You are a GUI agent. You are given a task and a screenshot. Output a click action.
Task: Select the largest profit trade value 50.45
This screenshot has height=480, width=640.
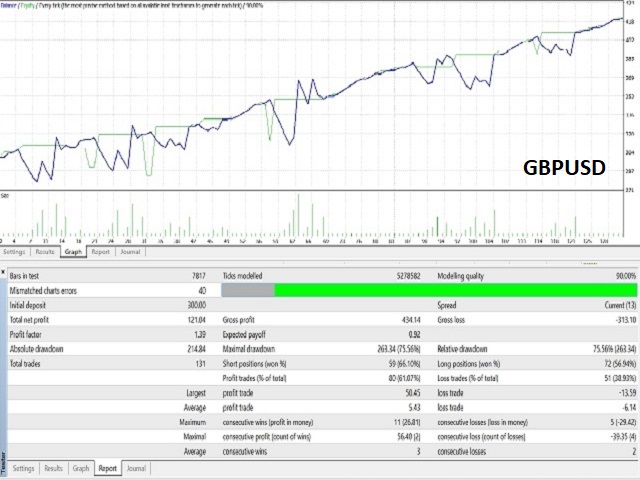412,393
